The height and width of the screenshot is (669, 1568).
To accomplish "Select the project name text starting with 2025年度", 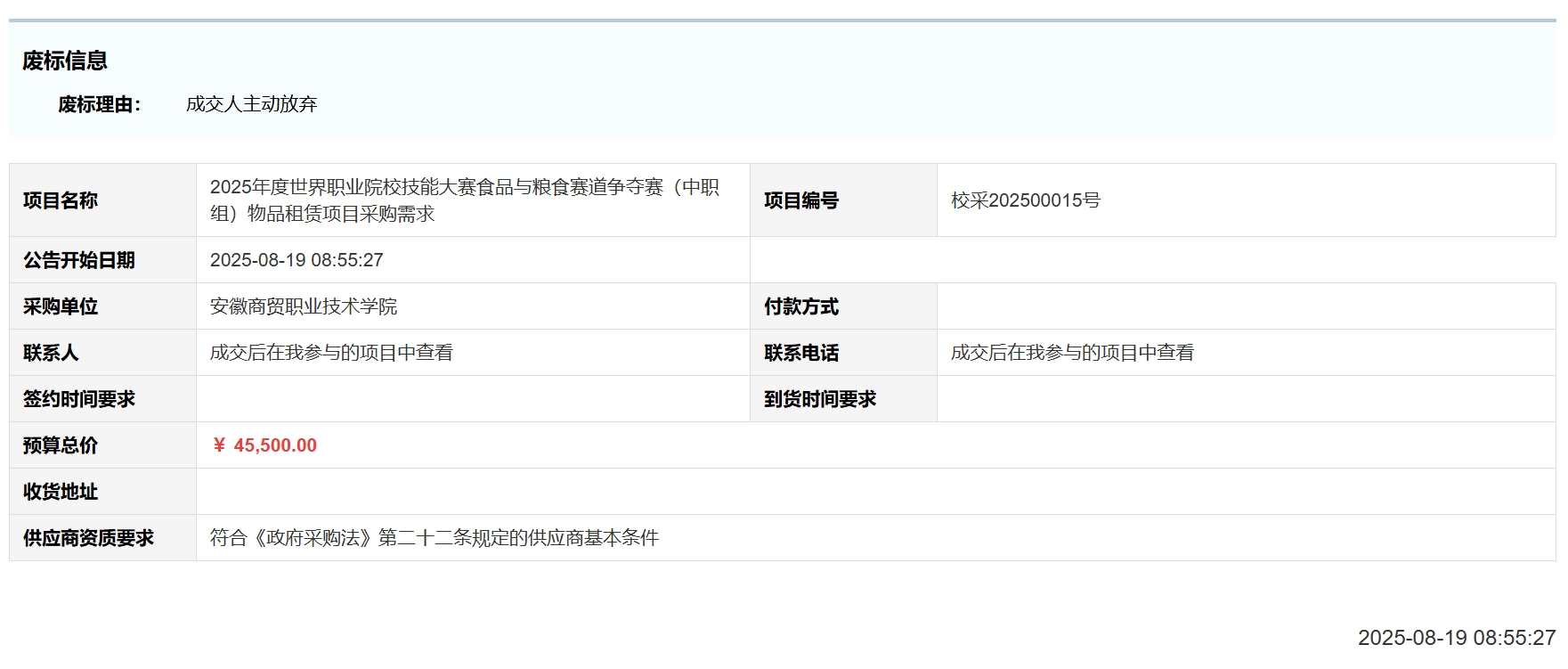I will [464, 200].
